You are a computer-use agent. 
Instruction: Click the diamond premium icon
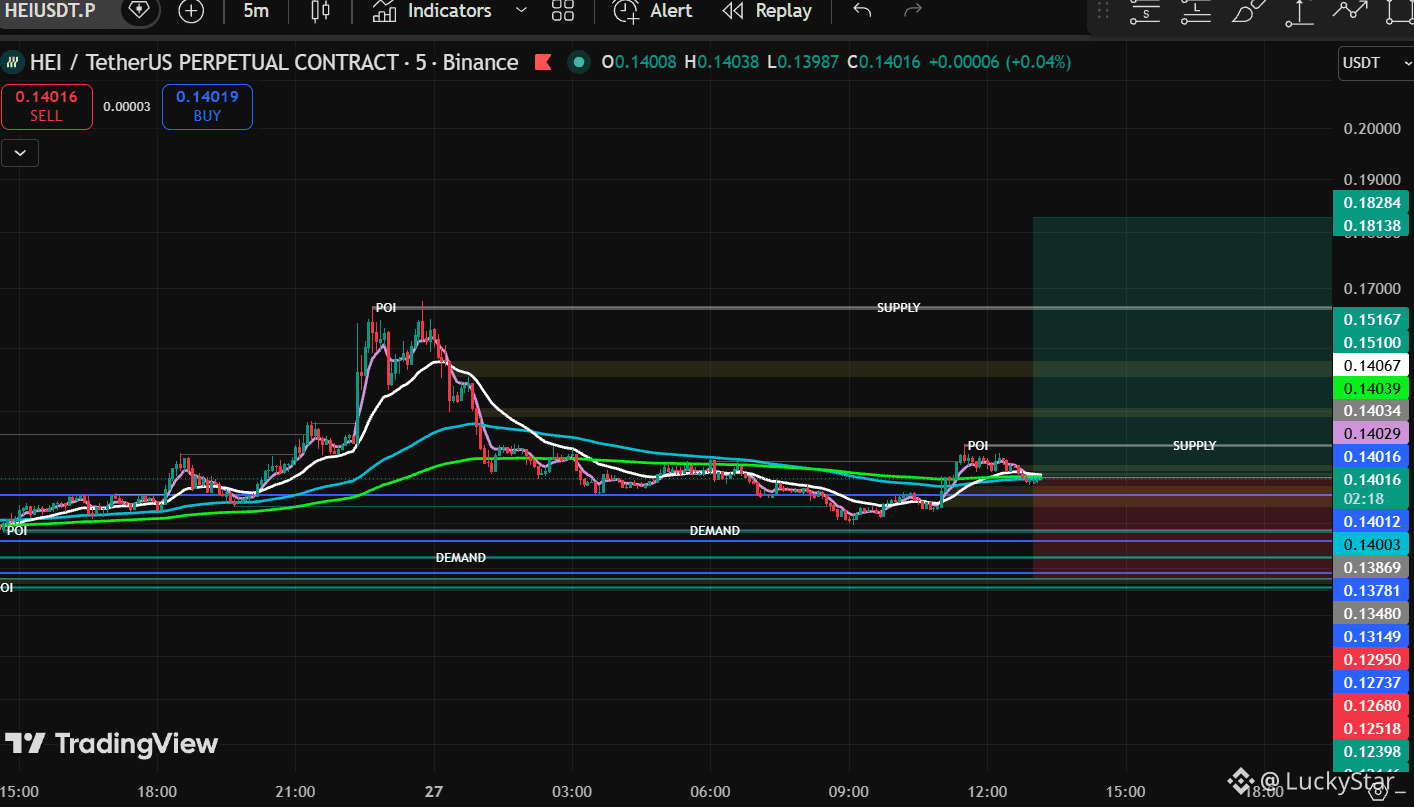139,11
